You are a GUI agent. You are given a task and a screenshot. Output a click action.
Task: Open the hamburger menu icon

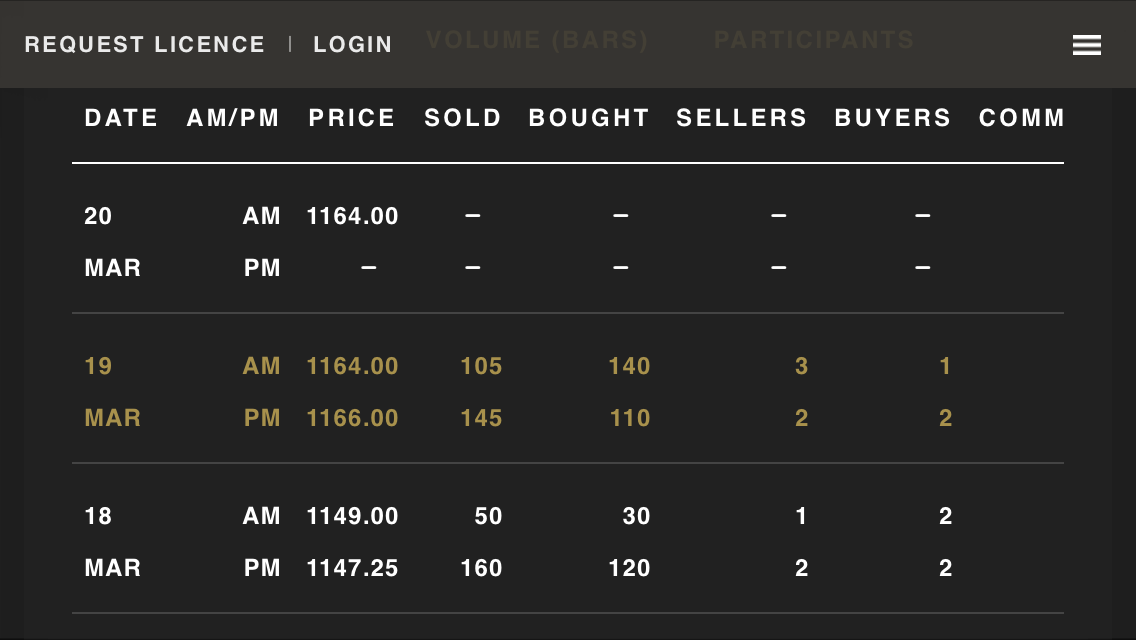coord(1087,45)
